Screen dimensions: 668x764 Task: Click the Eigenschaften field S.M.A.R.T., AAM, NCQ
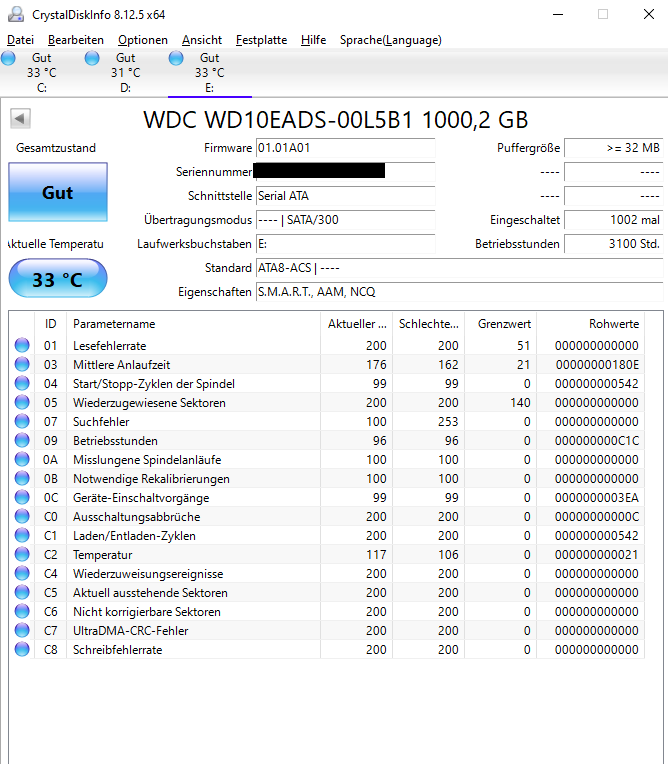tap(459, 292)
